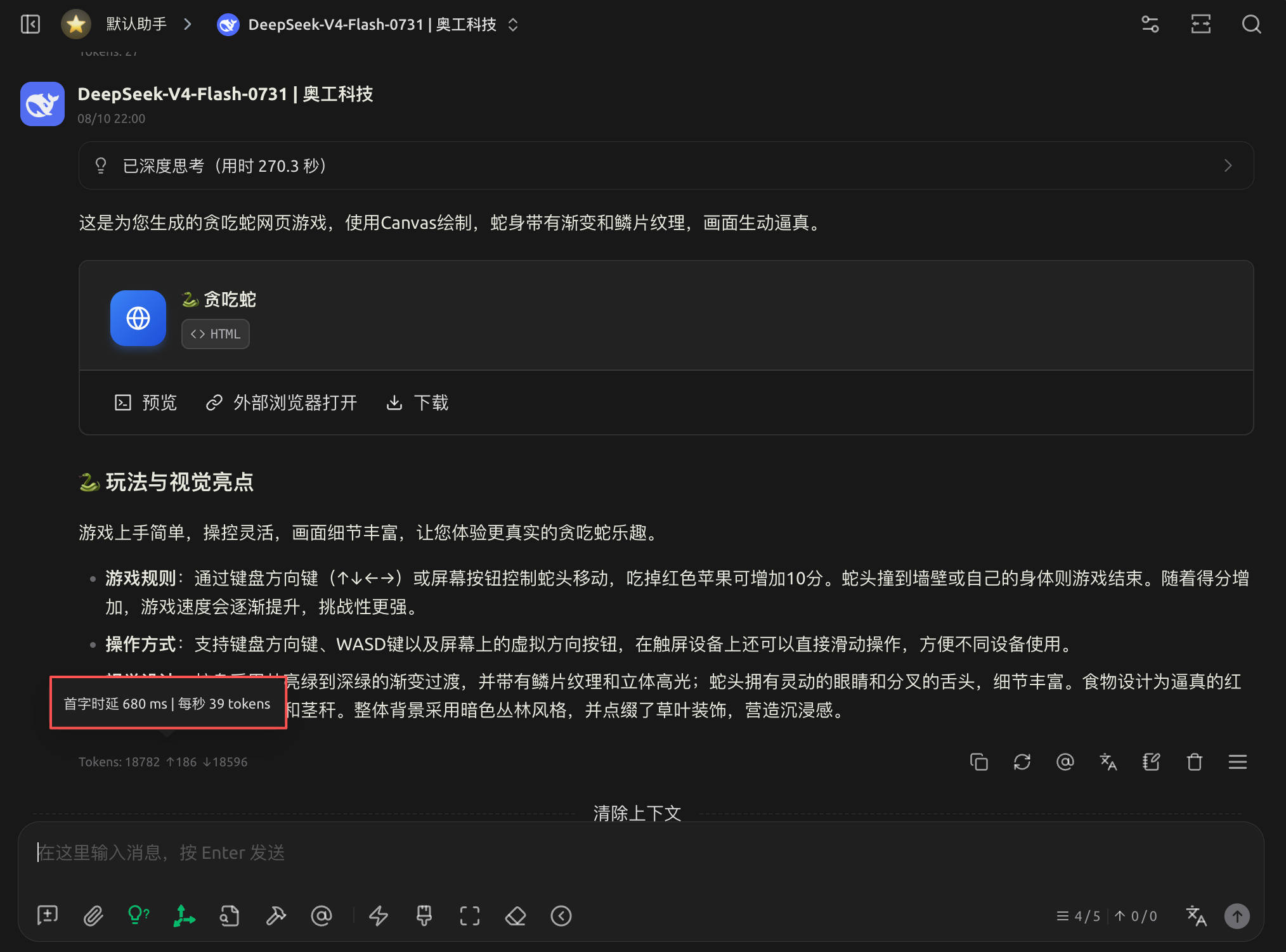Open quick phrases lightning icon
The width and height of the screenshot is (1286, 952).
tap(379, 916)
